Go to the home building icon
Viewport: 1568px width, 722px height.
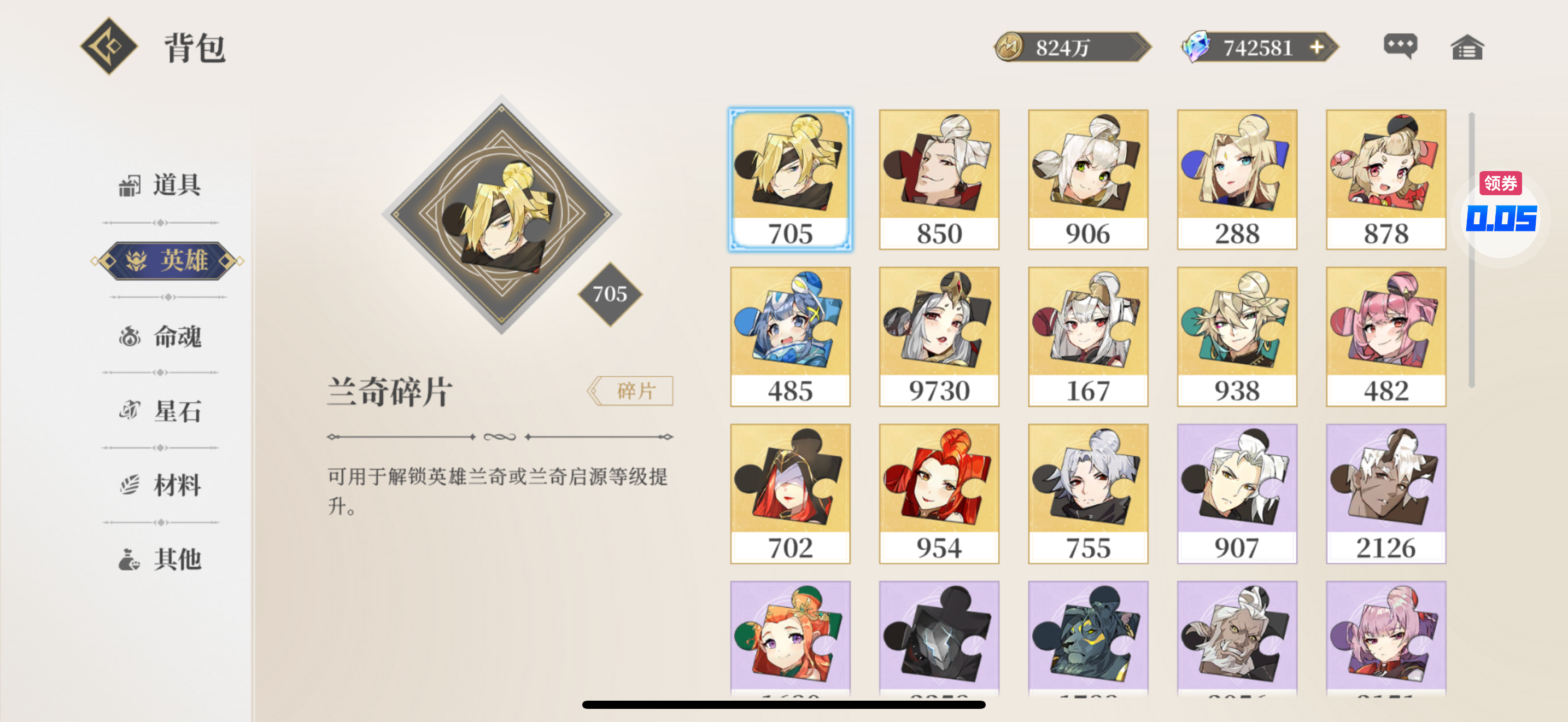(1467, 47)
